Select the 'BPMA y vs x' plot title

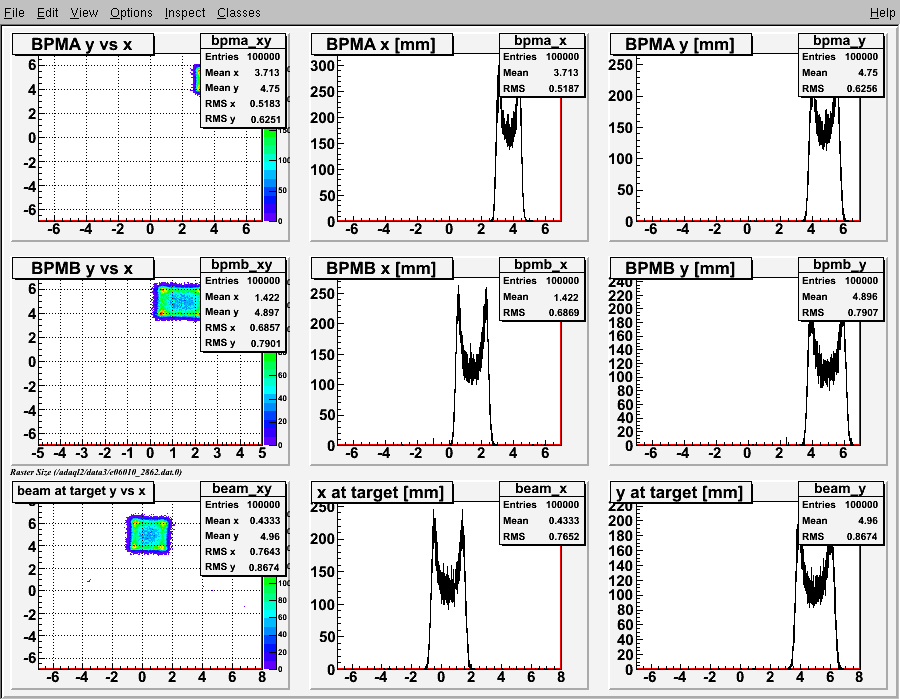(83, 44)
